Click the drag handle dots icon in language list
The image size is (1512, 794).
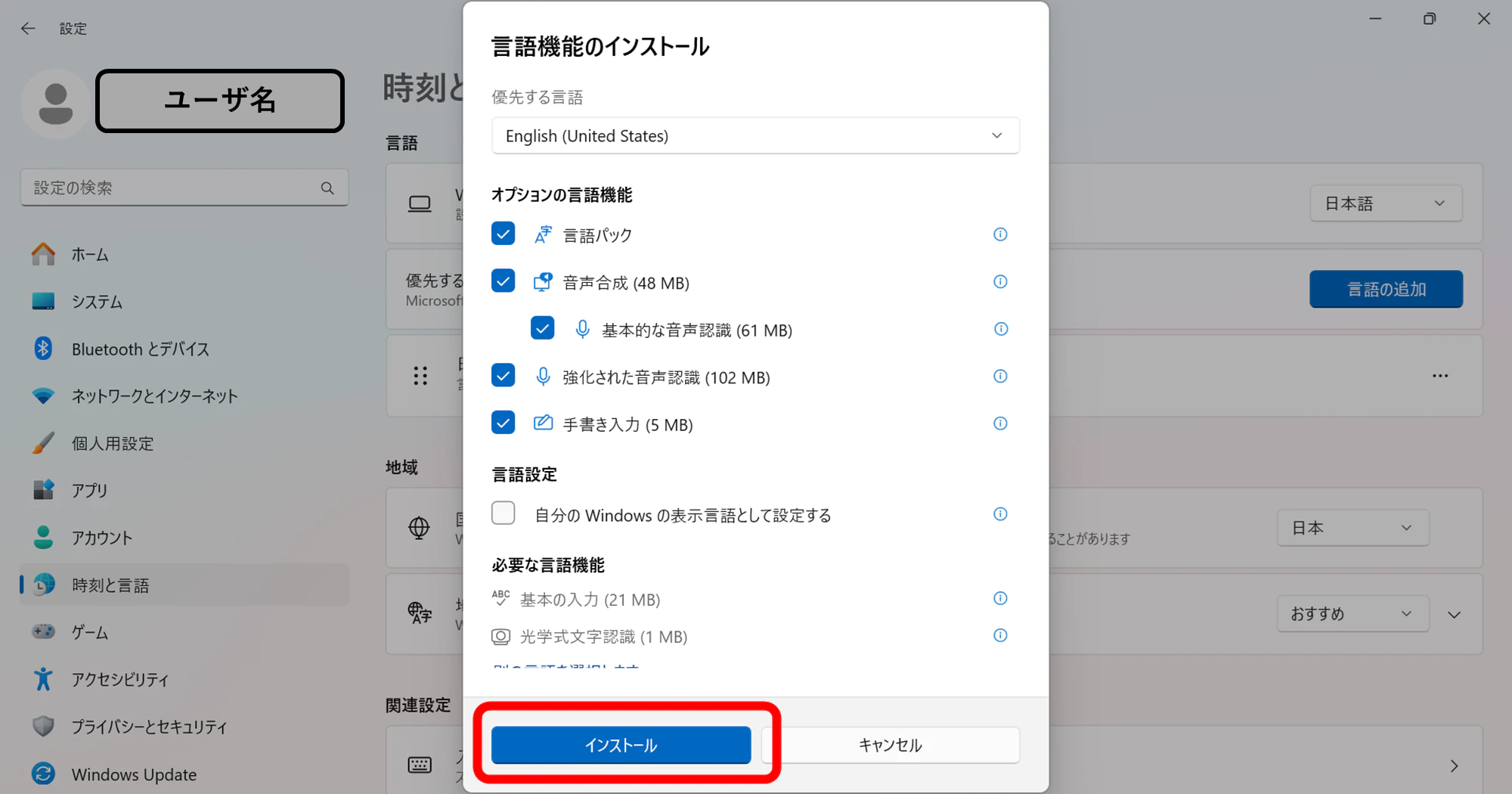420,376
